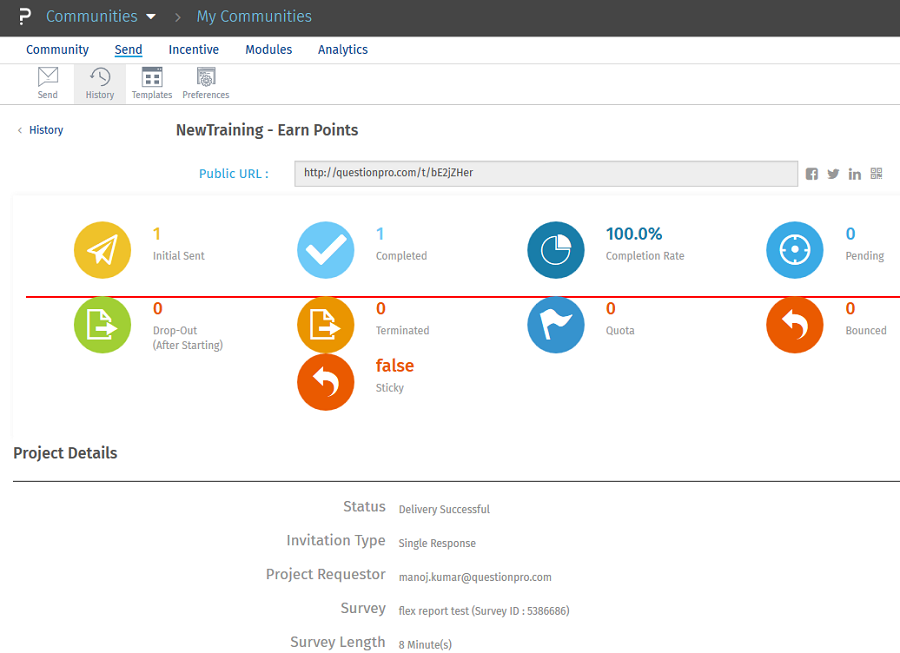Image resolution: width=900 pixels, height=653 pixels.
Task: Switch to the Community tab
Action: pyautogui.click(x=57, y=49)
